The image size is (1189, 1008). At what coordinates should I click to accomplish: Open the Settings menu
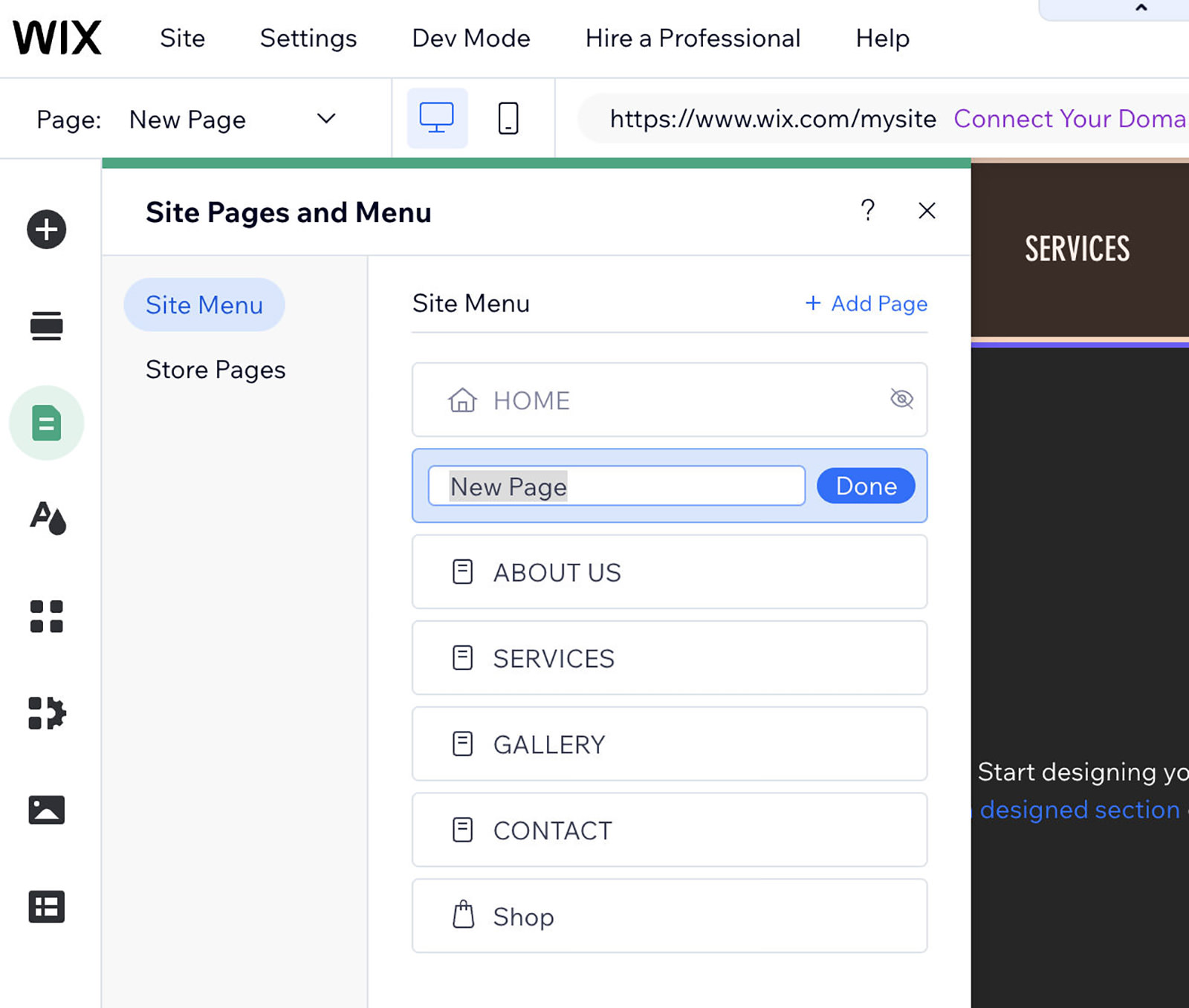(308, 38)
